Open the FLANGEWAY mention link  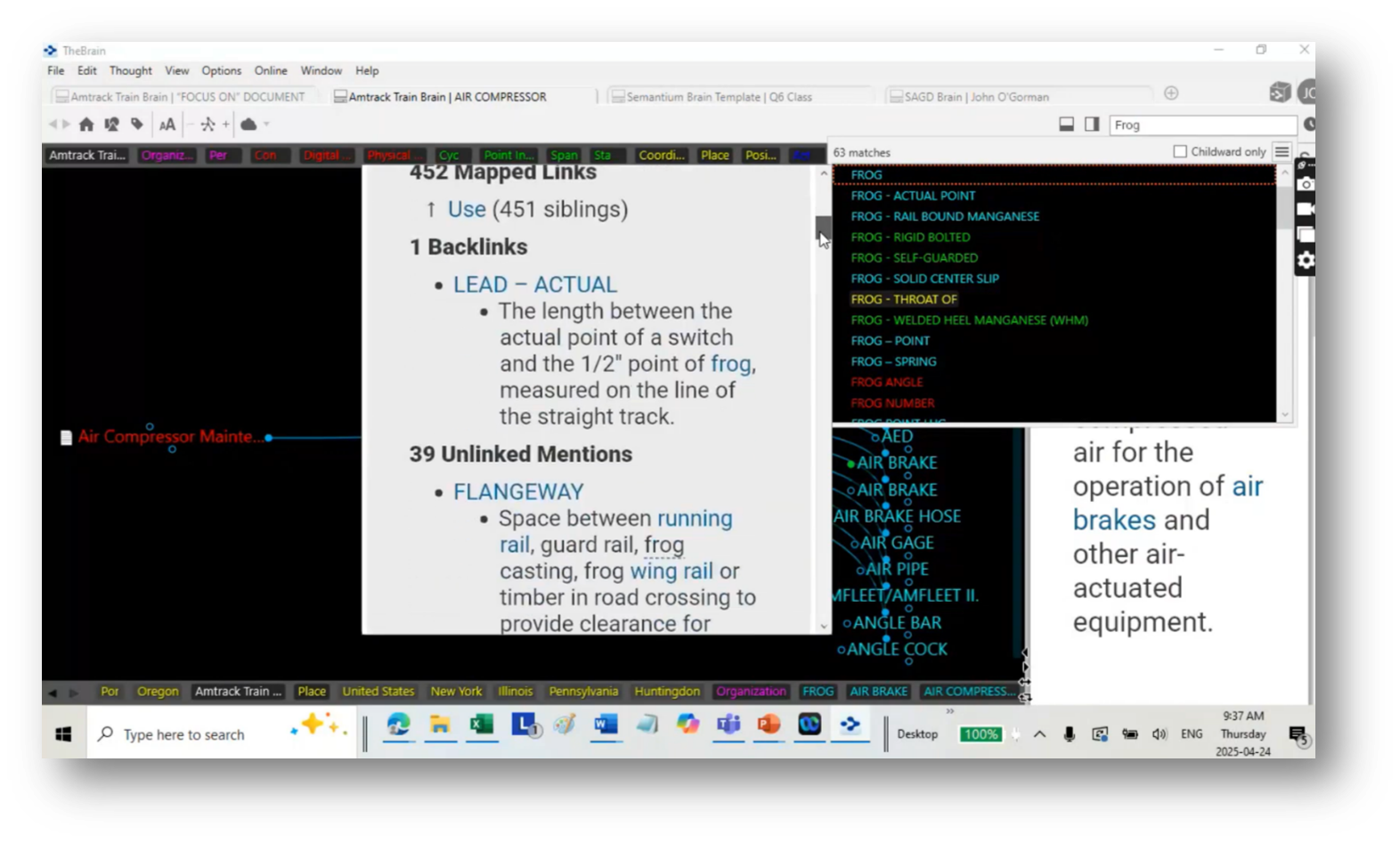coord(518,492)
